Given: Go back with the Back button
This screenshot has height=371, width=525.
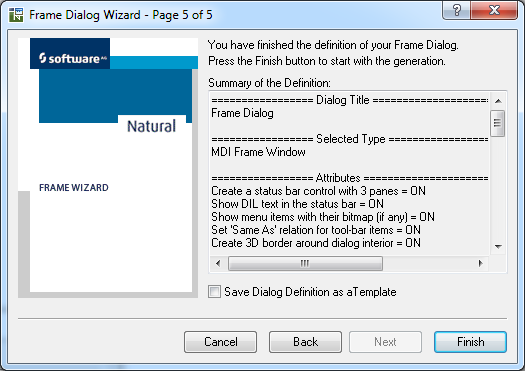Looking at the screenshot, I should coord(305,342).
